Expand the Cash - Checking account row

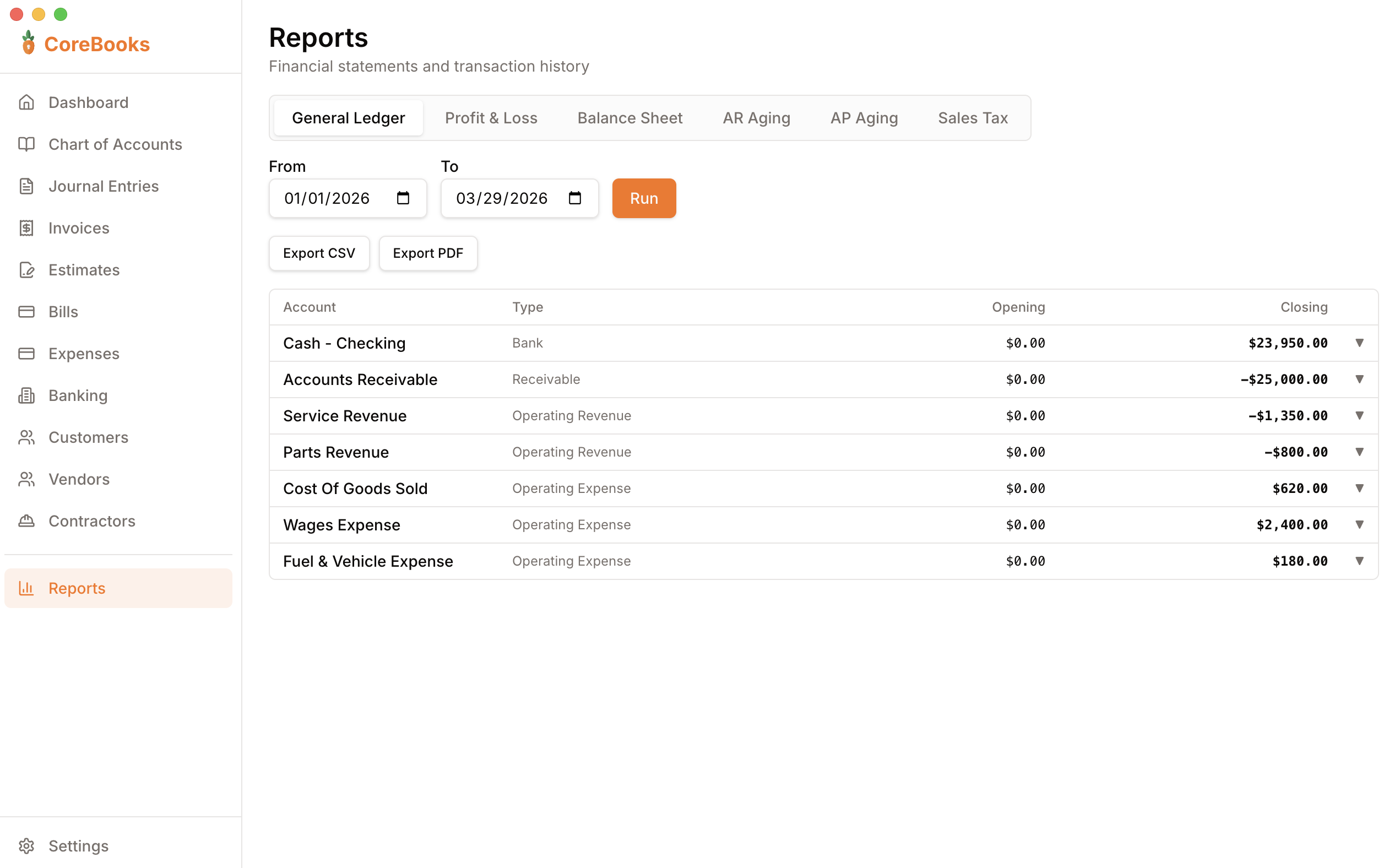[1360, 343]
